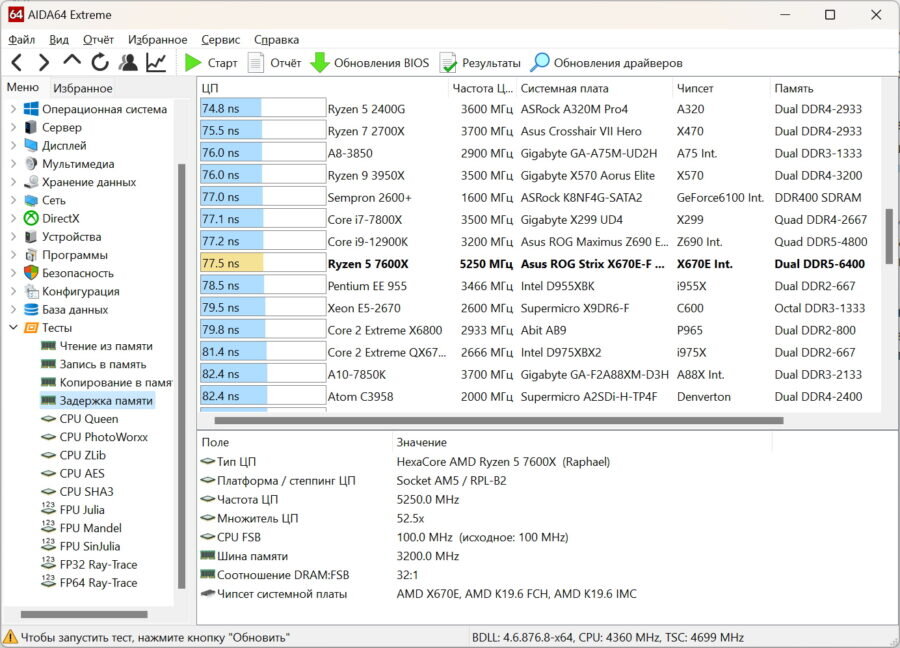Go forward with the right arrow icon
Screen dimensions: 900x648
tap(44, 62)
